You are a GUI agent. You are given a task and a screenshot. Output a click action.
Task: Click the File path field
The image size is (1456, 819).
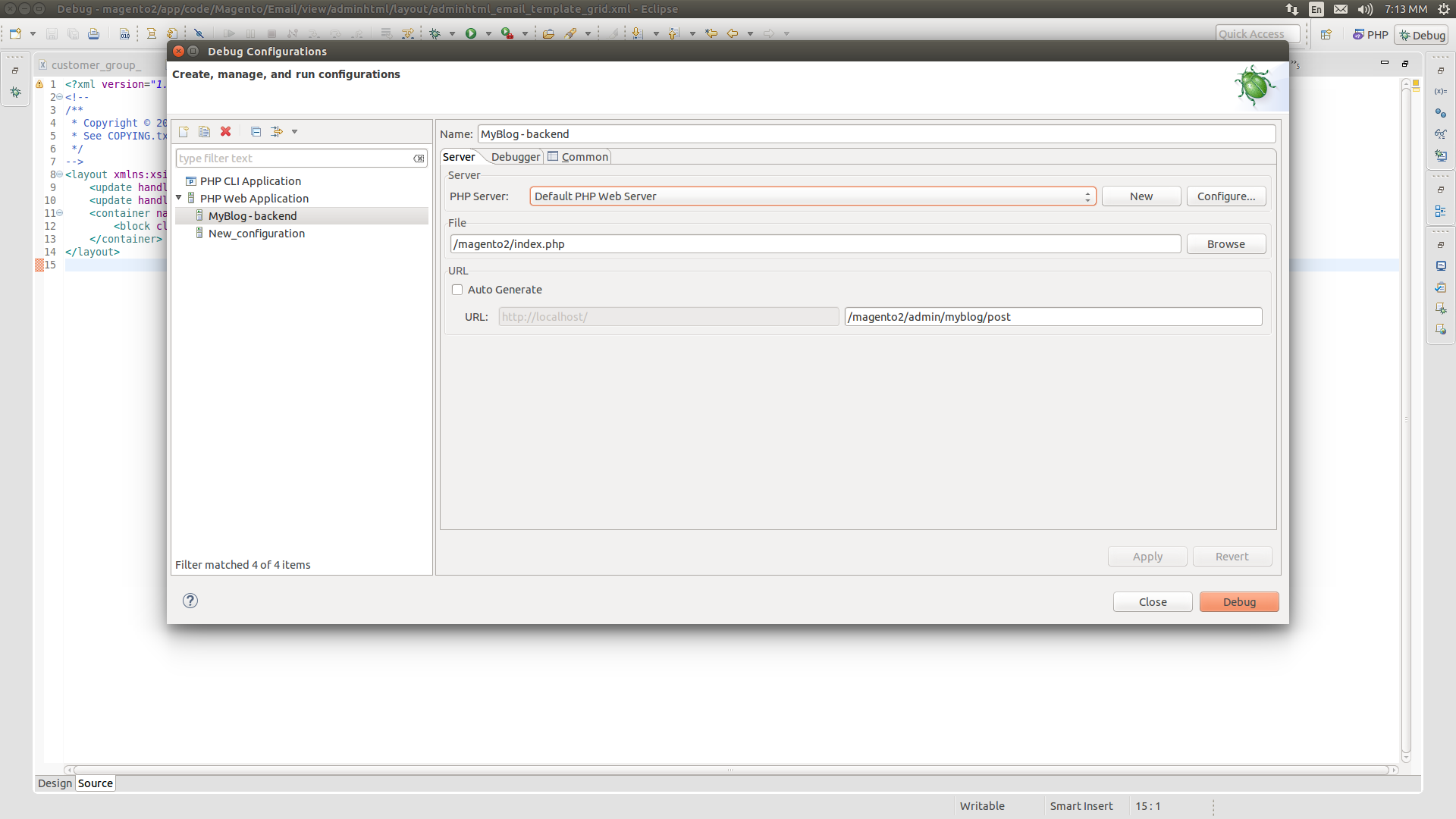click(816, 244)
